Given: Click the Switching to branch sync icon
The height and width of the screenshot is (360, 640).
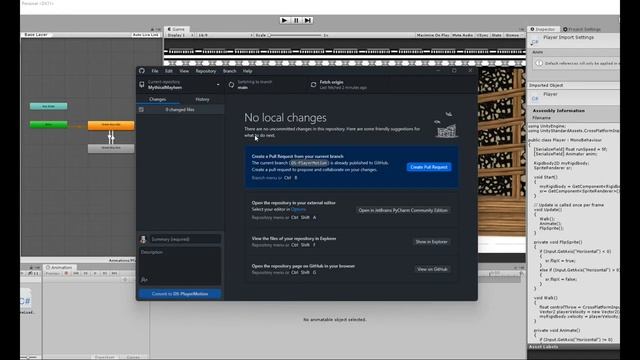Looking at the screenshot, I should pos(231,84).
